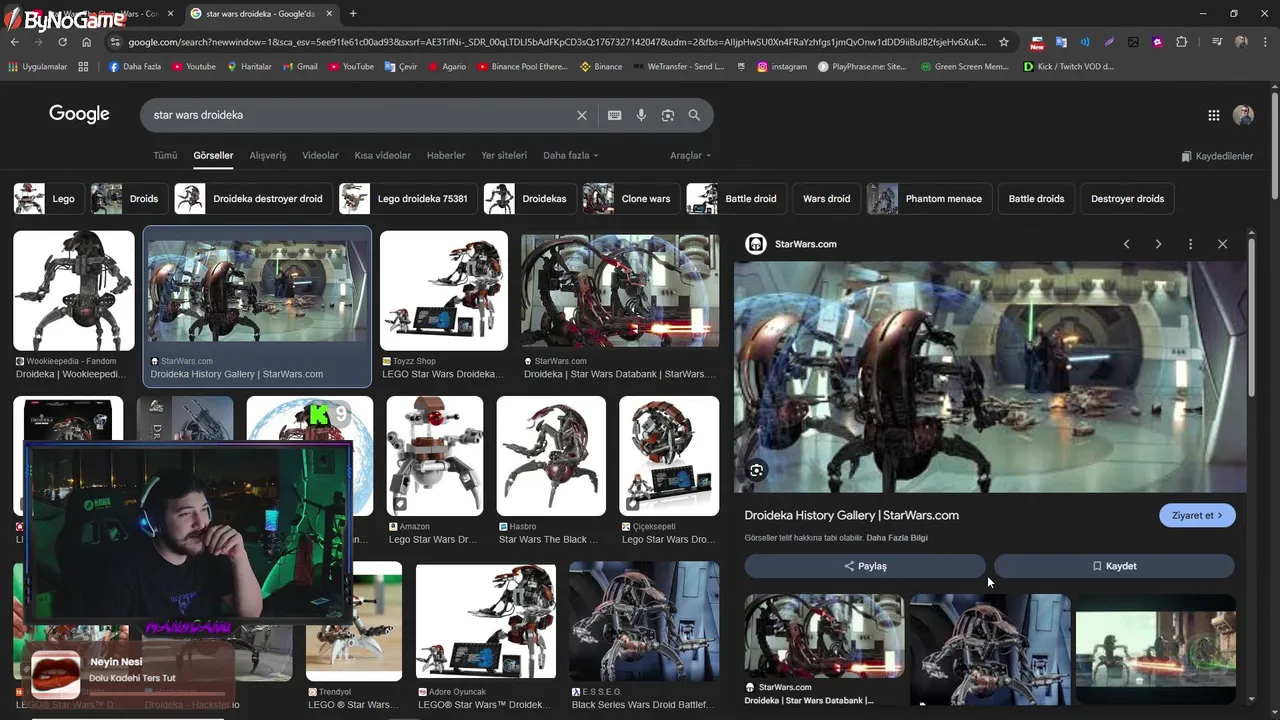Go to next image in preview panel
Image resolution: width=1280 pixels, height=720 pixels.
tap(1159, 244)
